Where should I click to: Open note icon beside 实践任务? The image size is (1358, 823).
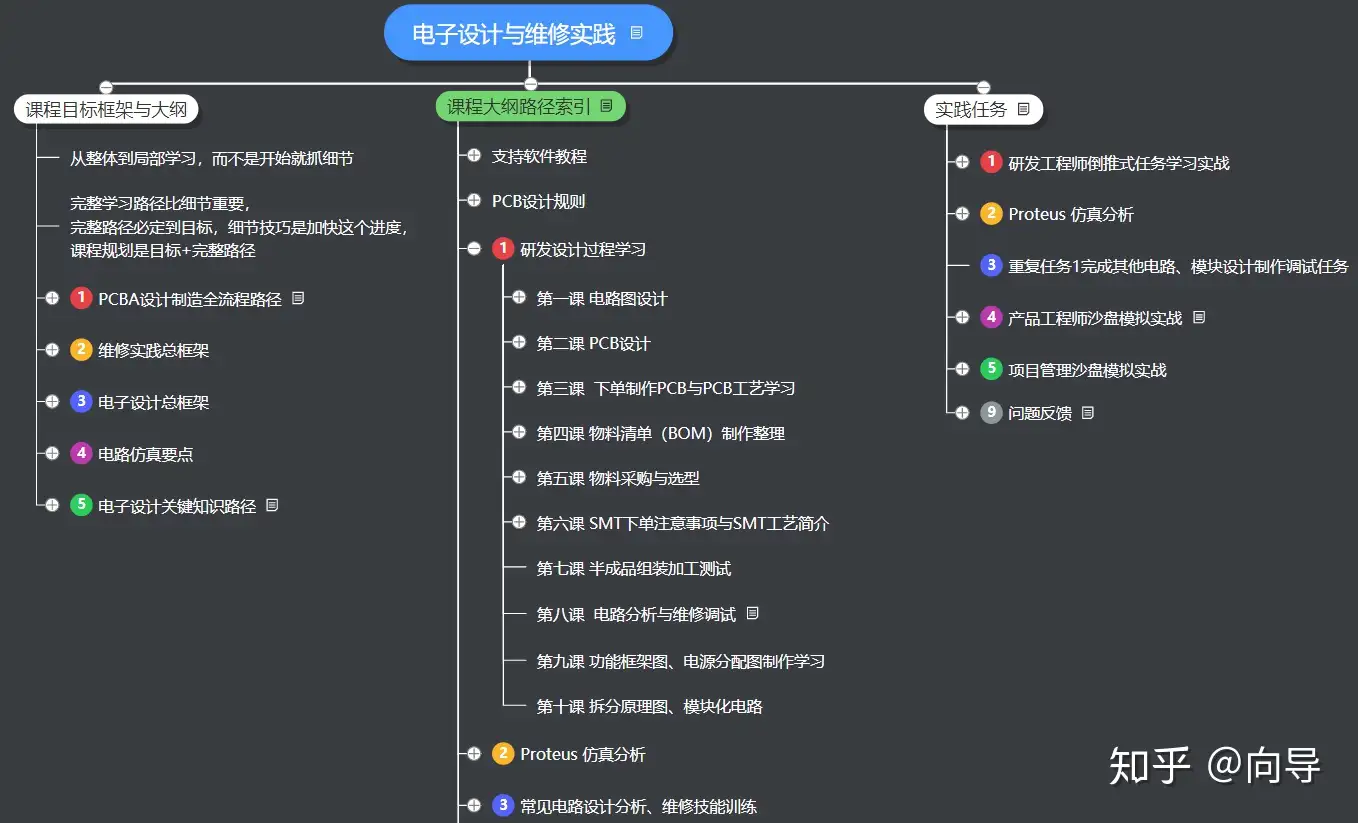(1023, 109)
